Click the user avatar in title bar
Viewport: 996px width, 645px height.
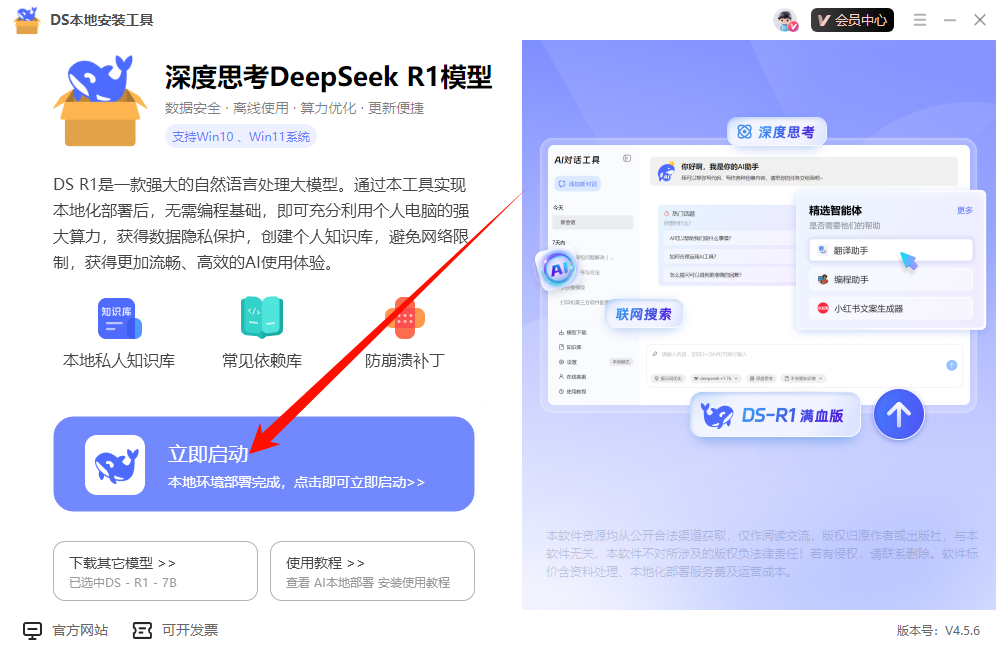click(x=785, y=20)
